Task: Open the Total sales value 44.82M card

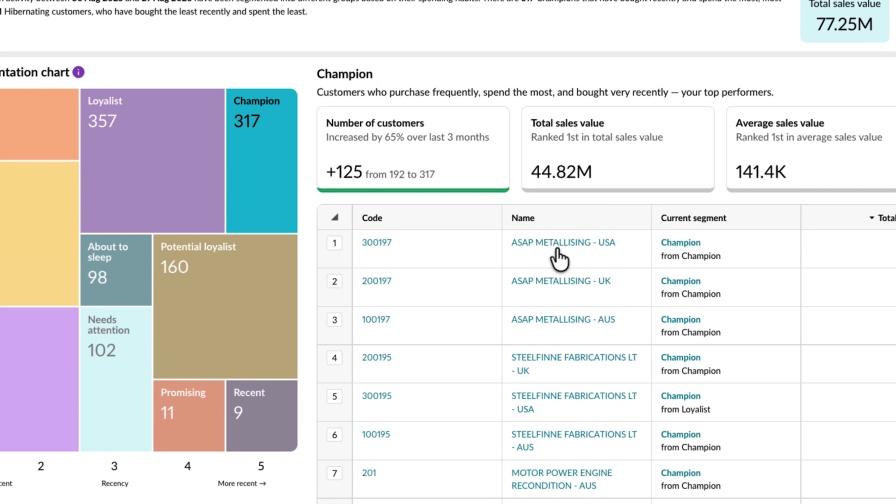Action: pos(618,149)
